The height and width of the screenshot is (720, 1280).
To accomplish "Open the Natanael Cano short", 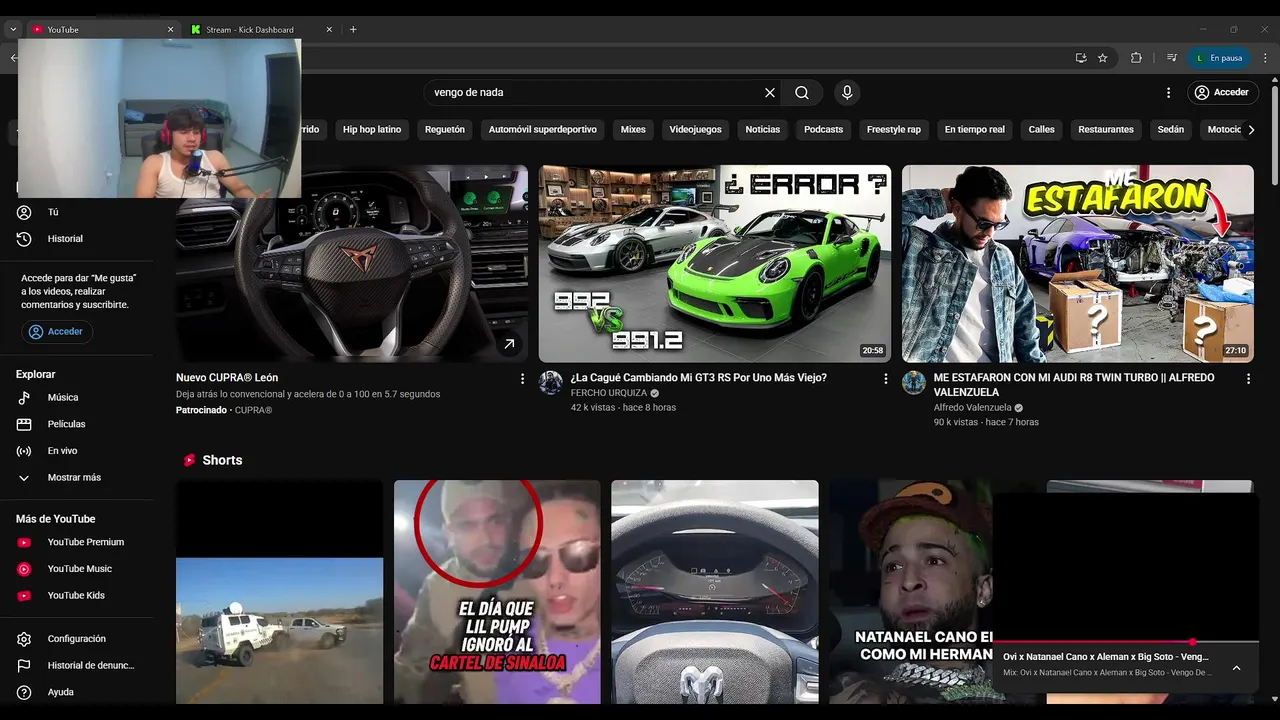I will pyautogui.click(x=910, y=592).
